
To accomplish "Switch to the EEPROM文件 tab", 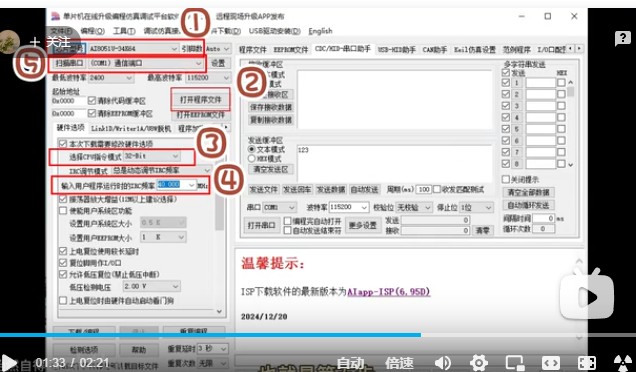I will click(291, 49).
